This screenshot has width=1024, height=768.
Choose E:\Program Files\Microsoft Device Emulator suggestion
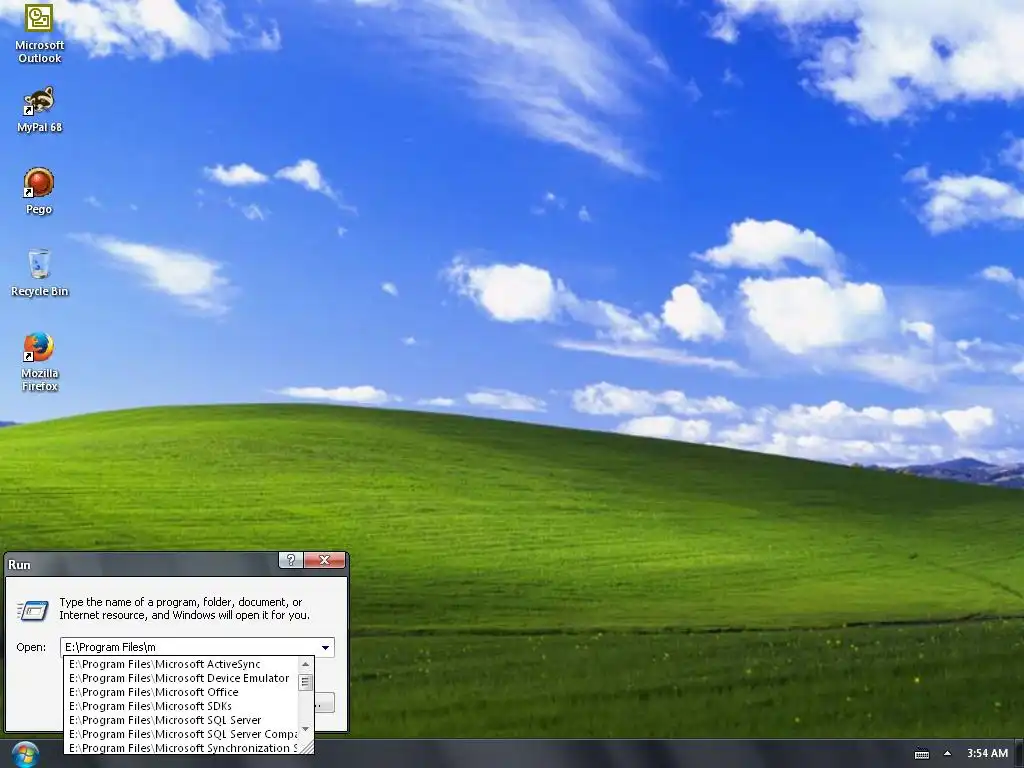point(182,678)
